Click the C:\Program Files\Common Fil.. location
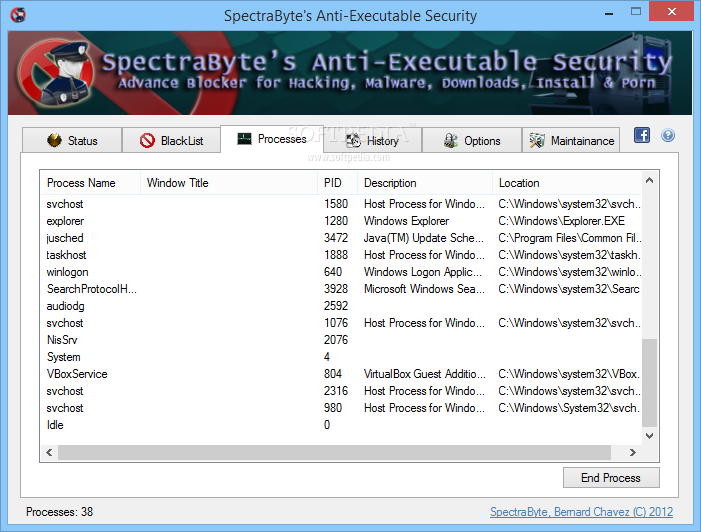 pyautogui.click(x=570, y=238)
